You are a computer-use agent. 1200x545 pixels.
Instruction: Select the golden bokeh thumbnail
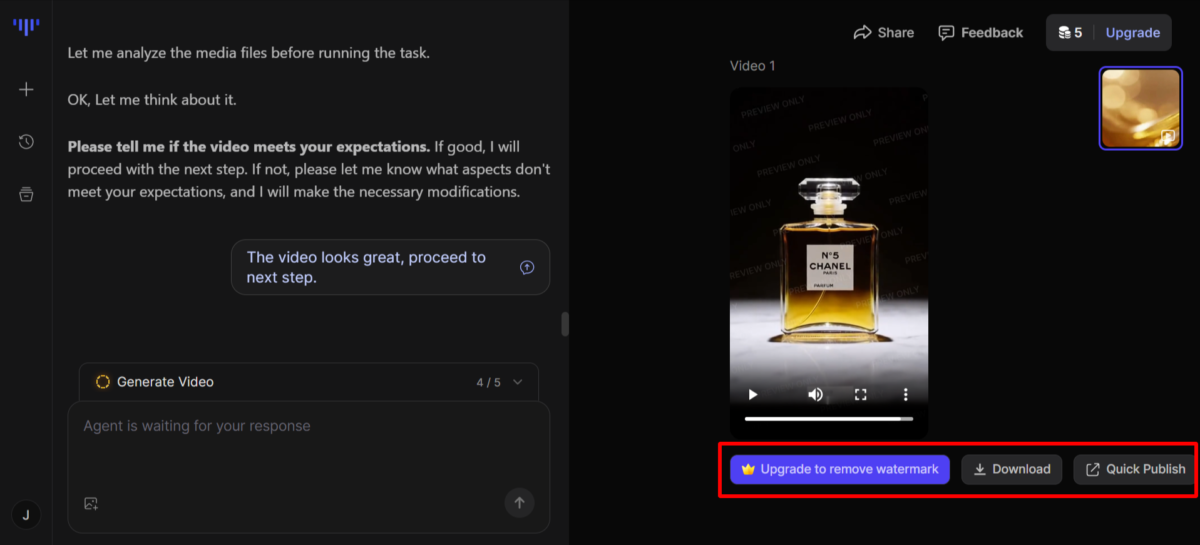click(1140, 108)
